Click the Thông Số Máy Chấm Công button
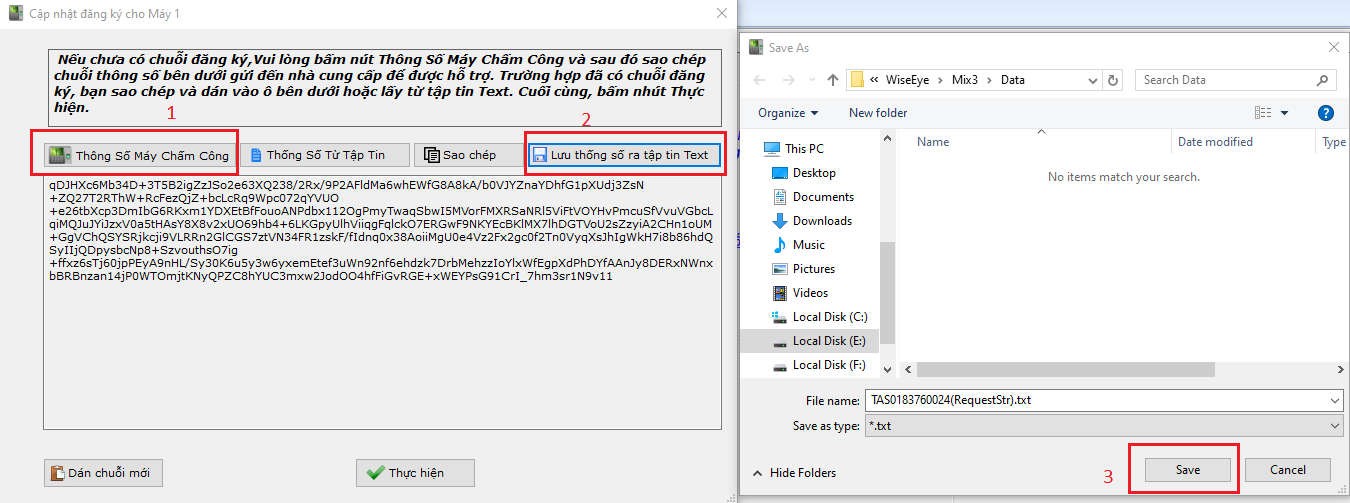1350x503 pixels. [x=141, y=155]
